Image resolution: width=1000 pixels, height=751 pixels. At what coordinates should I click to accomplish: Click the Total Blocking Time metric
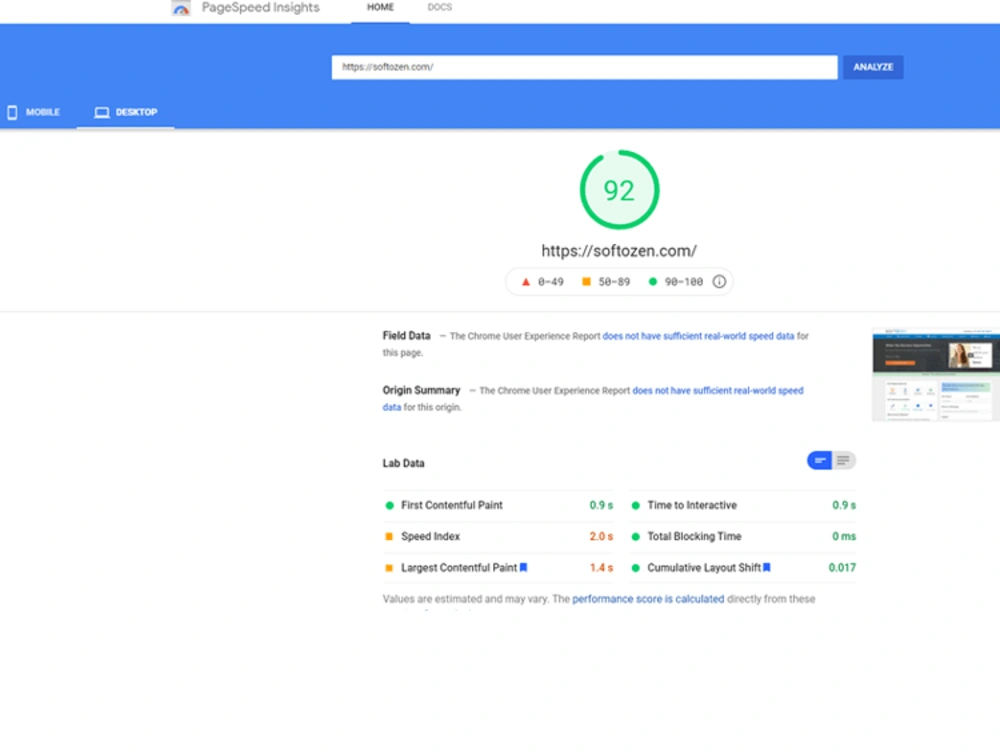tap(743, 537)
